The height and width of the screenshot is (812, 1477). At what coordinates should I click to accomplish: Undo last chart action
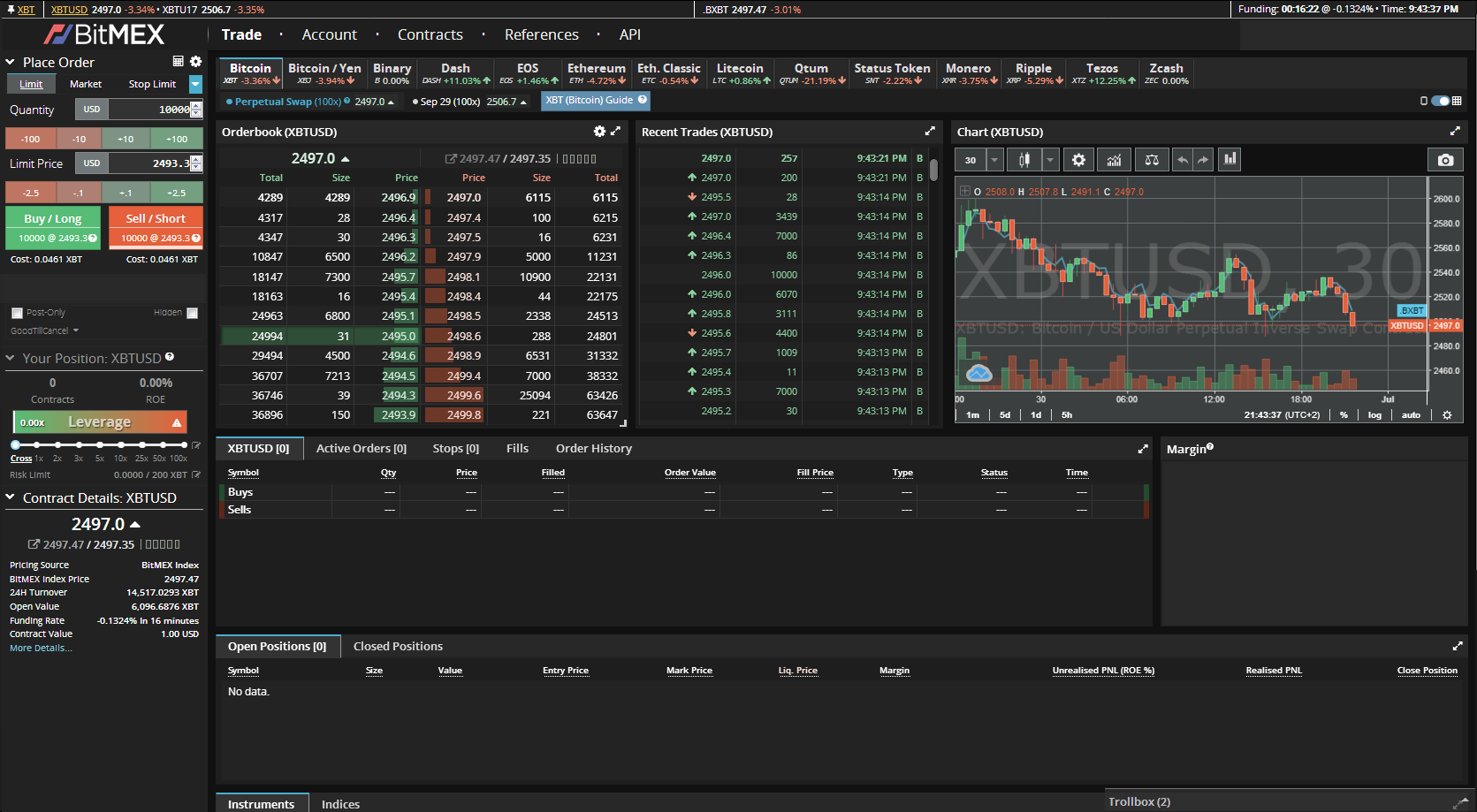[x=1182, y=160]
